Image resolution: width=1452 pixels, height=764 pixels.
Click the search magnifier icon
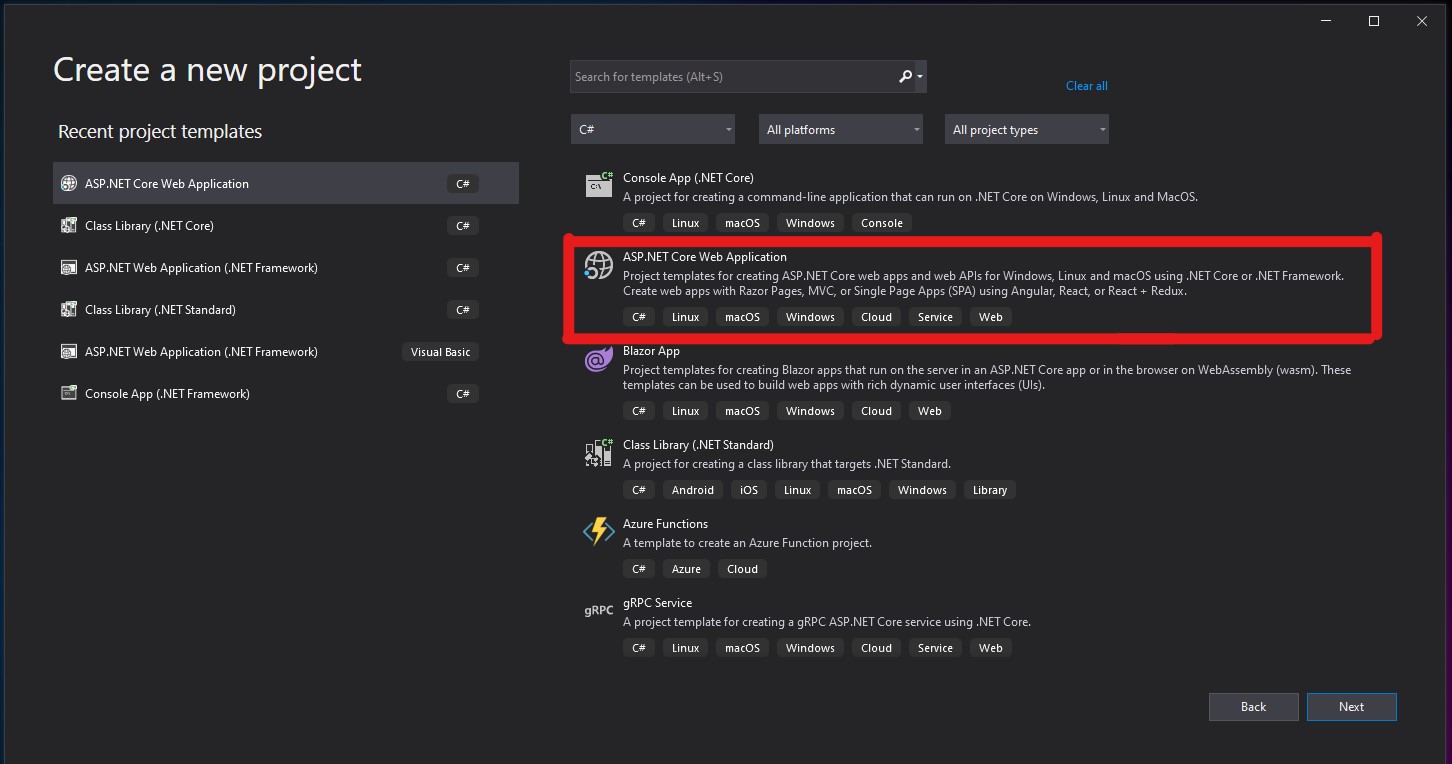coord(905,77)
